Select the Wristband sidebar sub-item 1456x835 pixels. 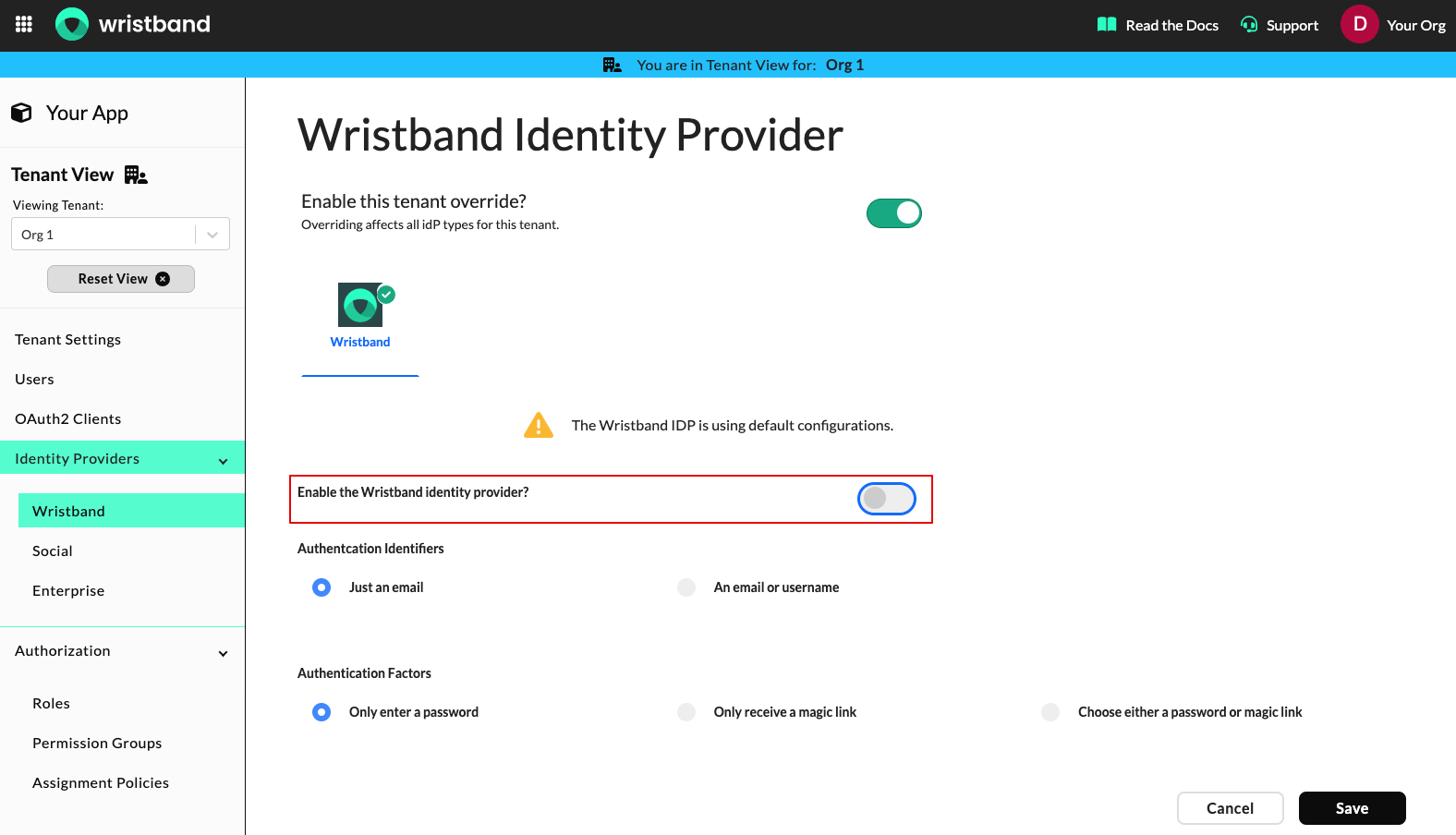click(x=131, y=511)
